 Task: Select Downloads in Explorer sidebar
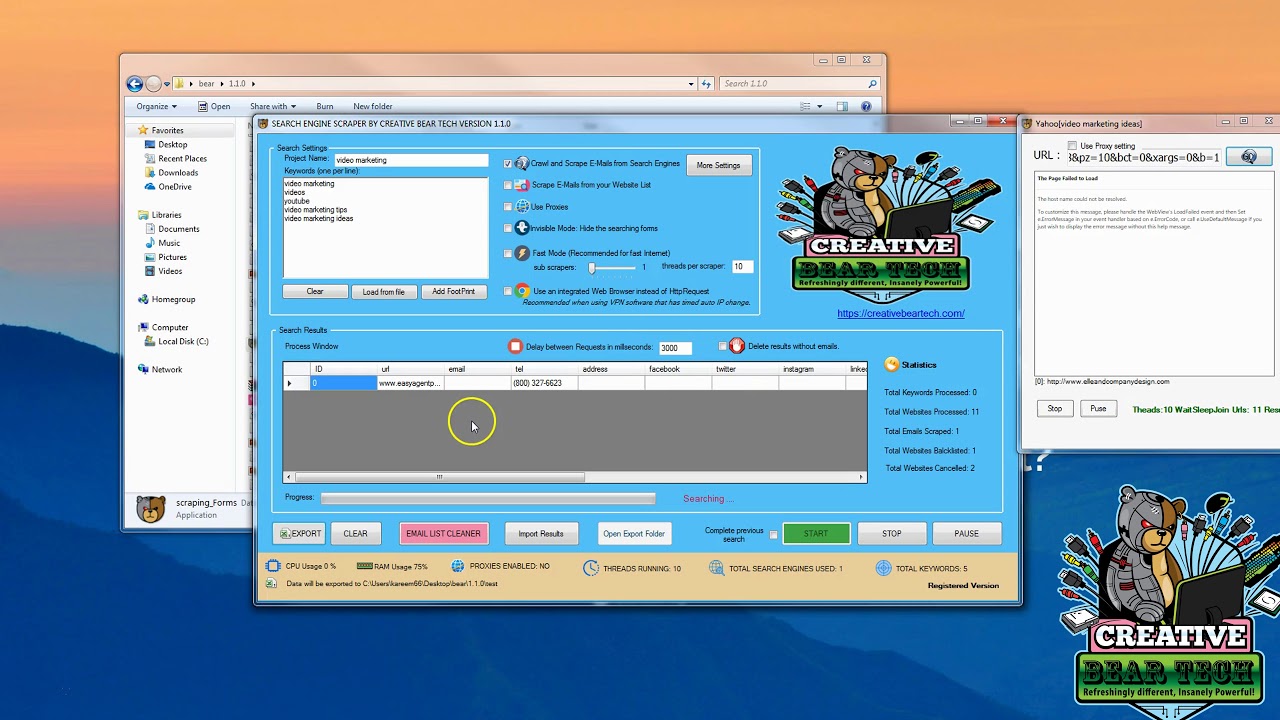pyautogui.click(x=178, y=172)
